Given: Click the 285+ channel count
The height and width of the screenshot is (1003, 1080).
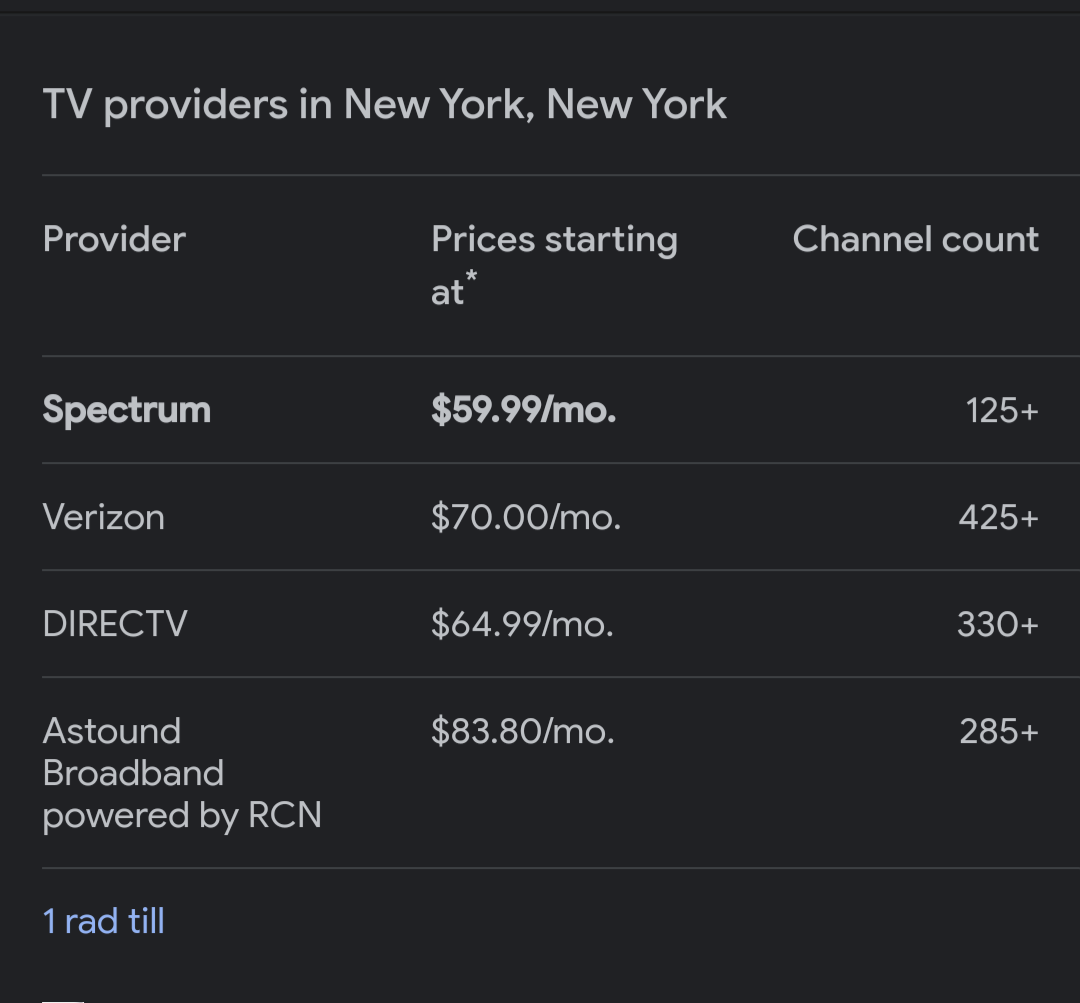Looking at the screenshot, I should [999, 731].
